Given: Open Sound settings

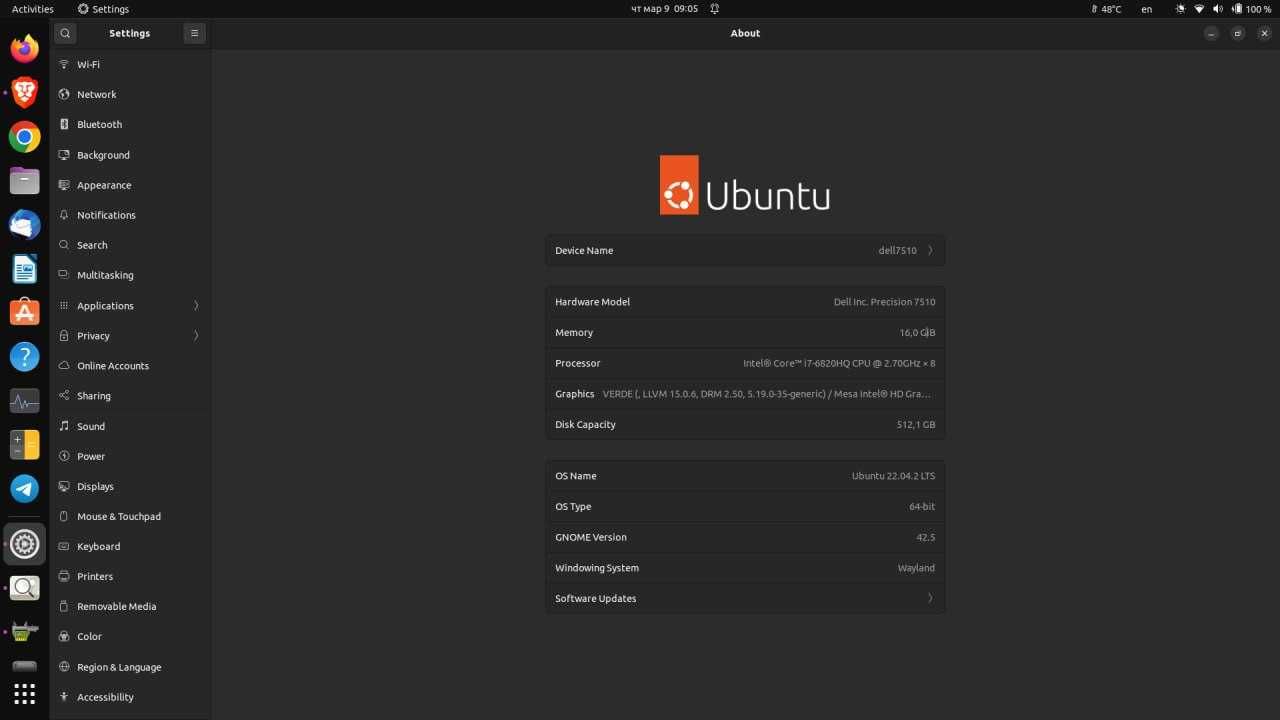Looking at the screenshot, I should (130, 426).
